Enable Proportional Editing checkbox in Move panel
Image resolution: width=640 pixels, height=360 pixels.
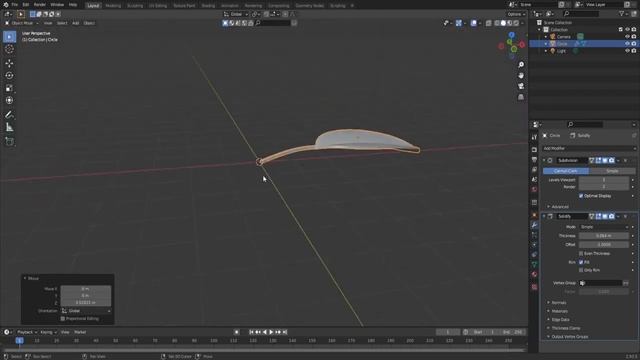[63, 318]
